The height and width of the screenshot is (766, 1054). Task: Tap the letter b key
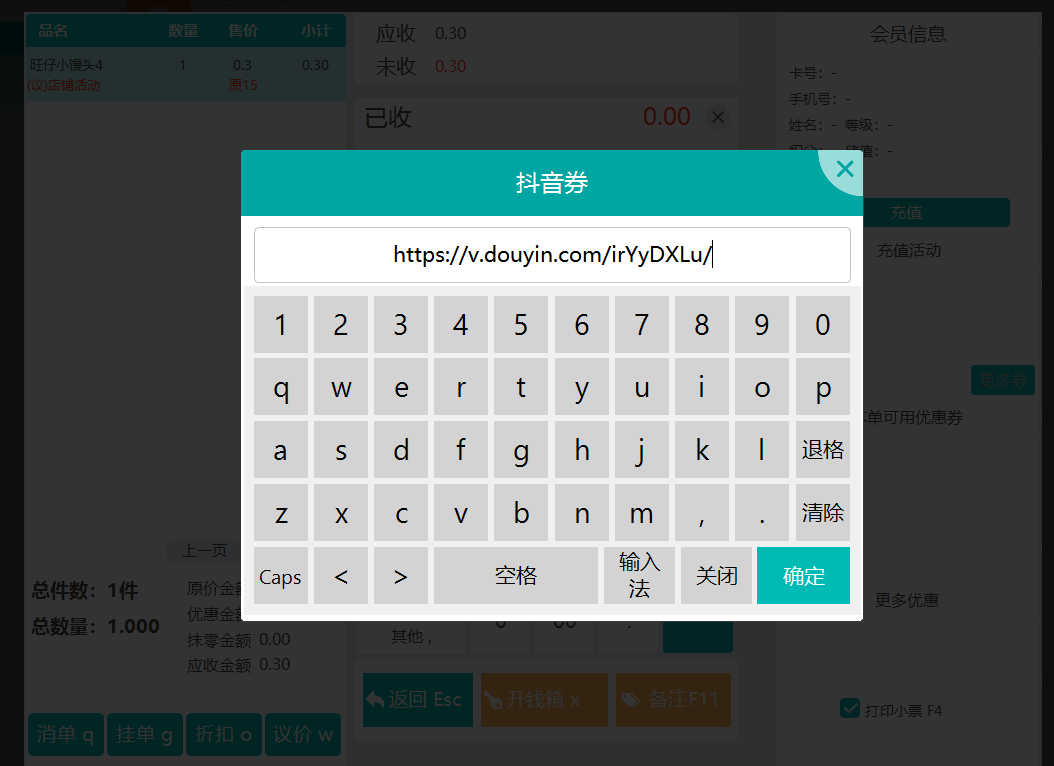(521, 513)
